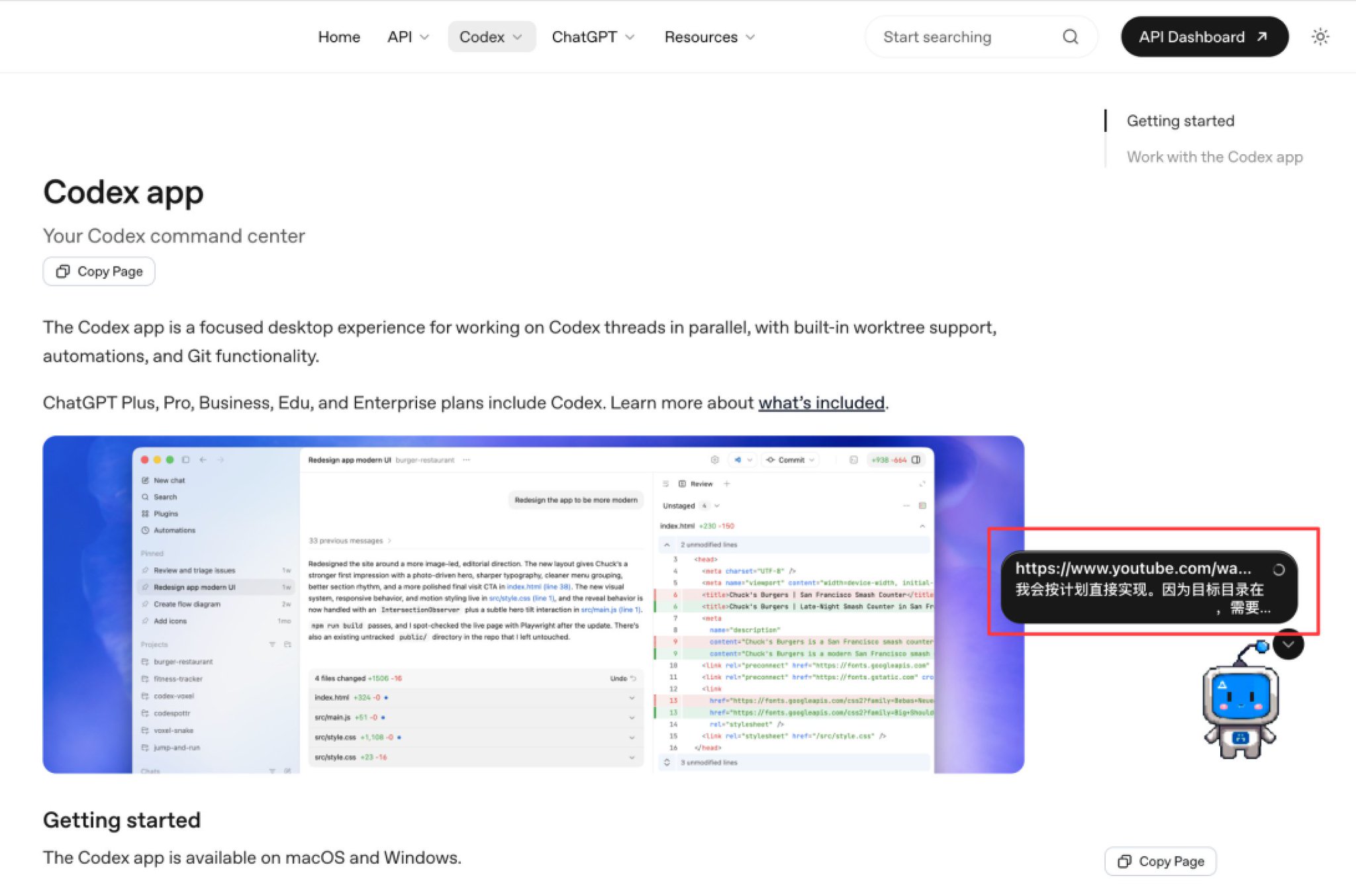
Task: Go to the Home nav item
Action: [x=339, y=37]
